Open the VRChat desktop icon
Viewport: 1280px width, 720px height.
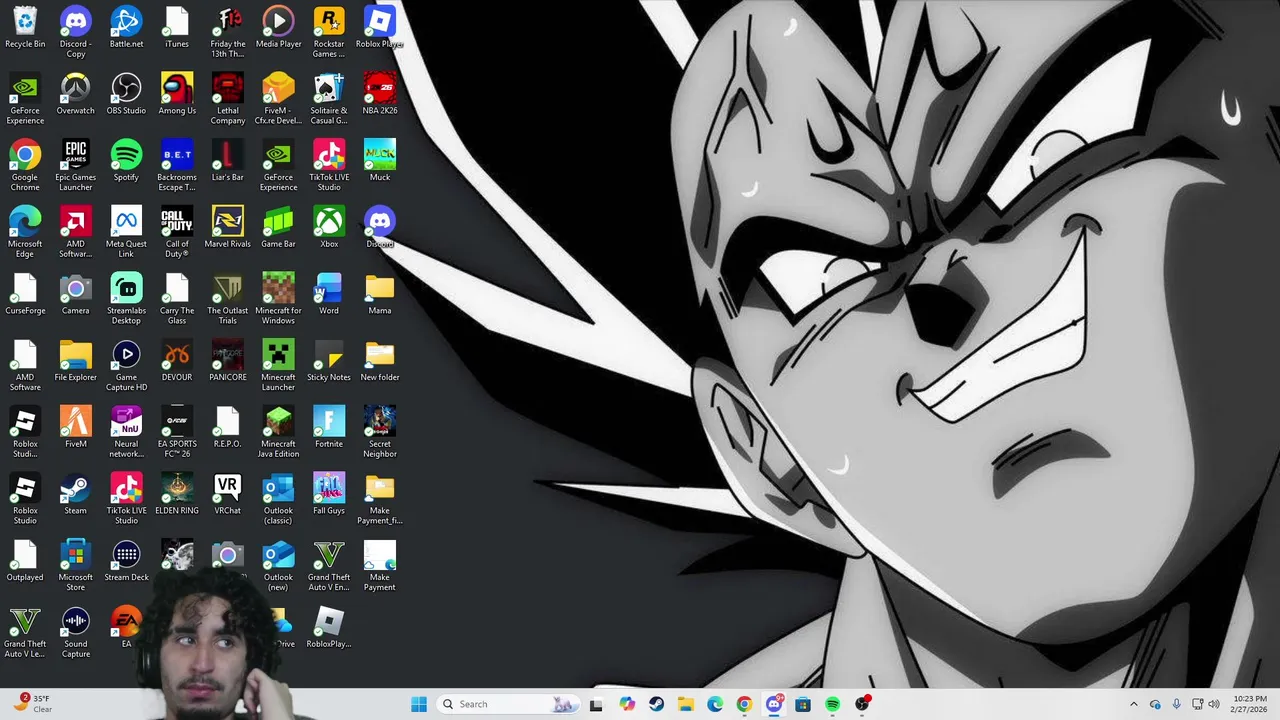[x=227, y=495]
